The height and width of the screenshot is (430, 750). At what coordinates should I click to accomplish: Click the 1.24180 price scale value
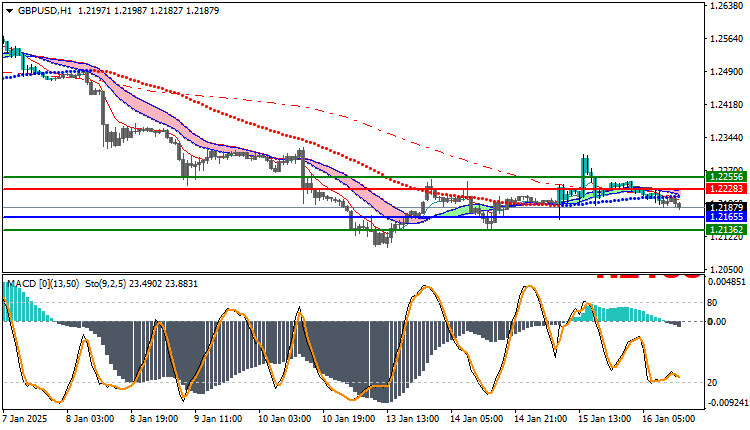pyautogui.click(x=726, y=105)
